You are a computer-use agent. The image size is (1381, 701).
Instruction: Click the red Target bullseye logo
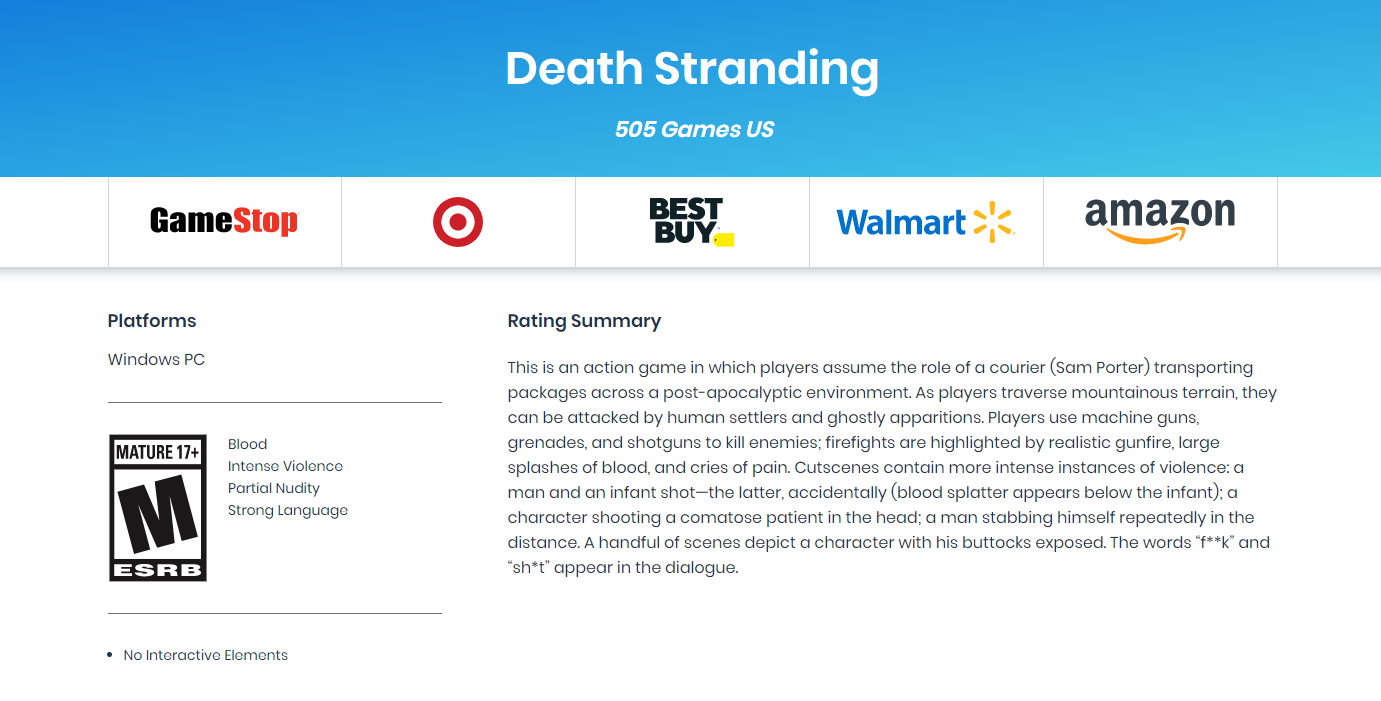coord(458,221)
